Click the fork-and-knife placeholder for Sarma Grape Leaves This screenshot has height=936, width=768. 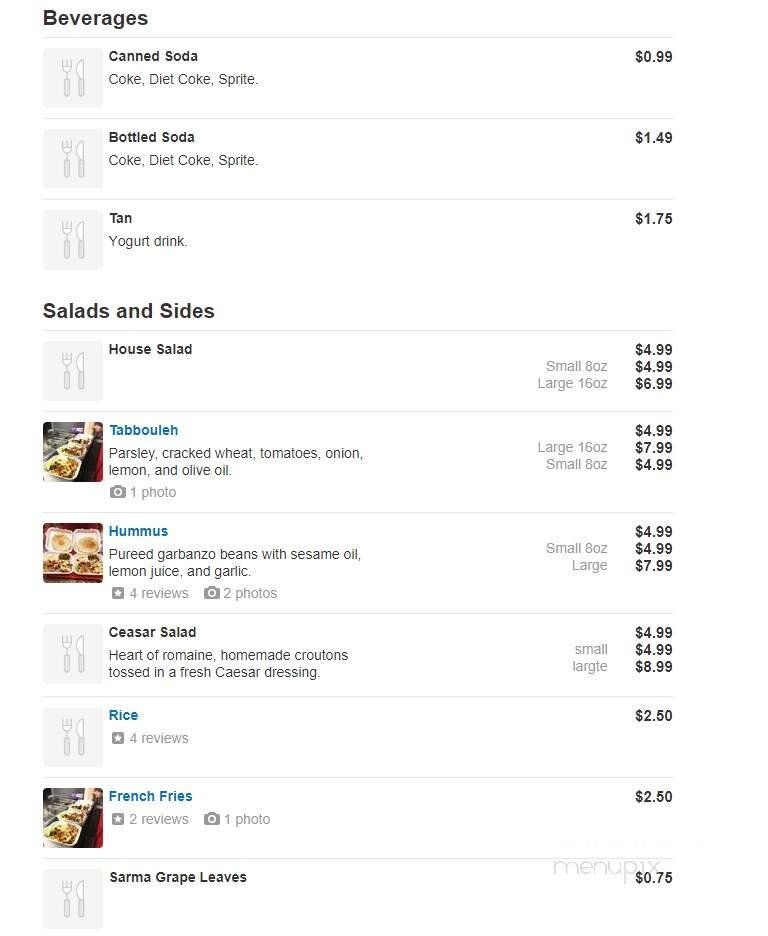tap(72, 898)
